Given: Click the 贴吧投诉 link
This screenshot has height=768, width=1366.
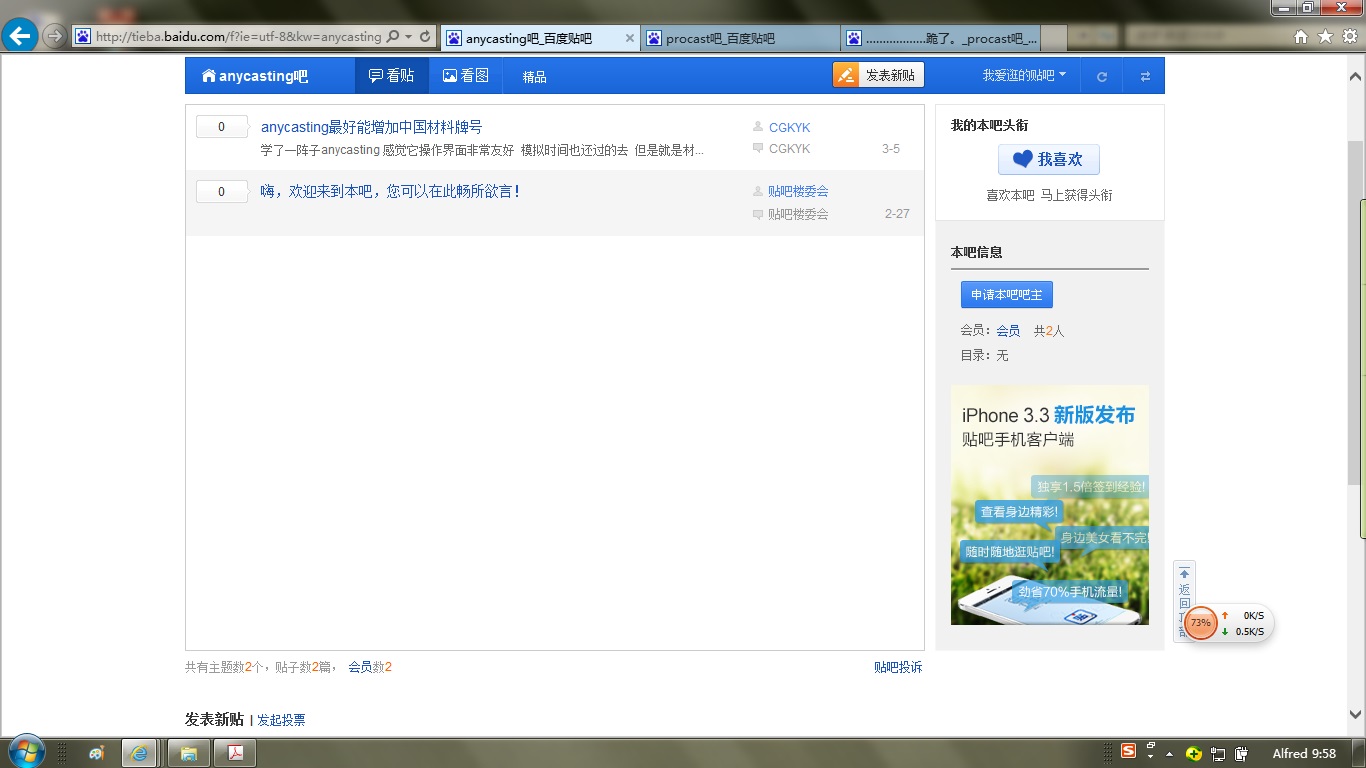Looking at the screenshot, I should coord(898,667).
